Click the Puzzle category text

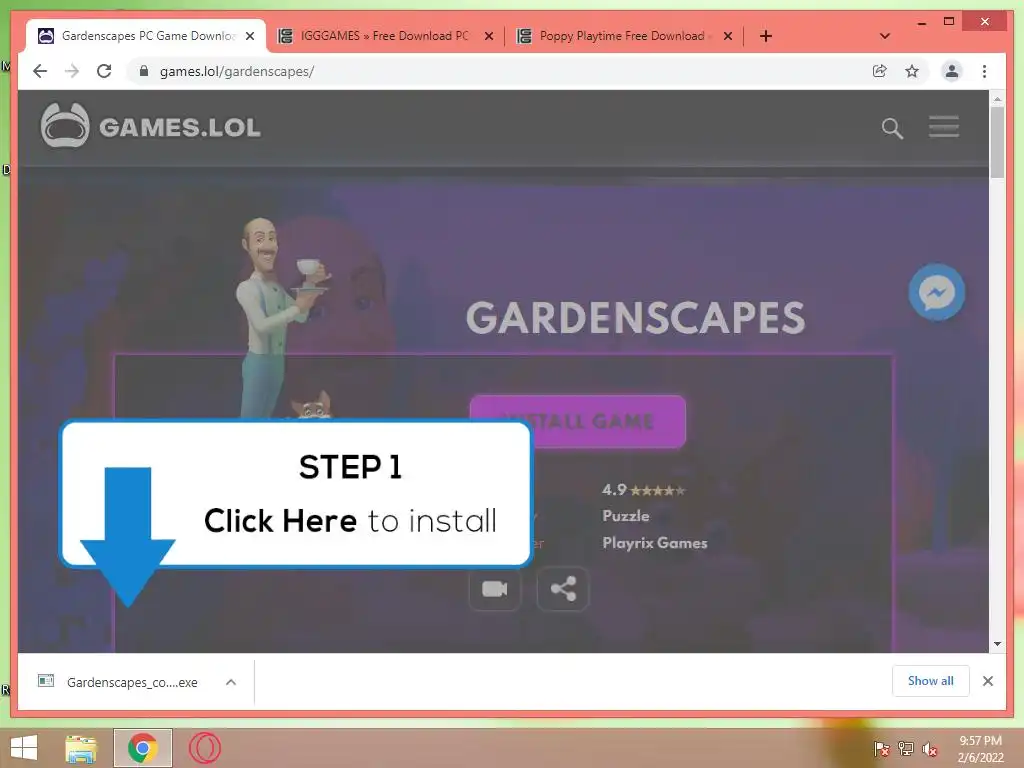point(626,516)
